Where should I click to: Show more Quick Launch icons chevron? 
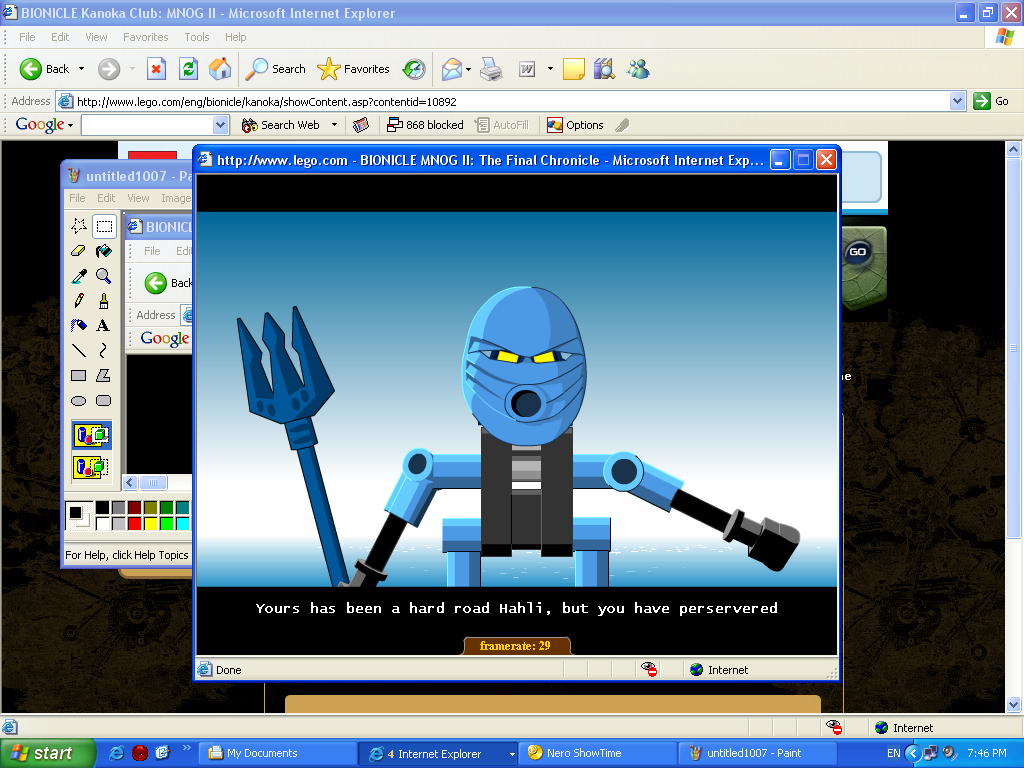[x=186, y=748]
